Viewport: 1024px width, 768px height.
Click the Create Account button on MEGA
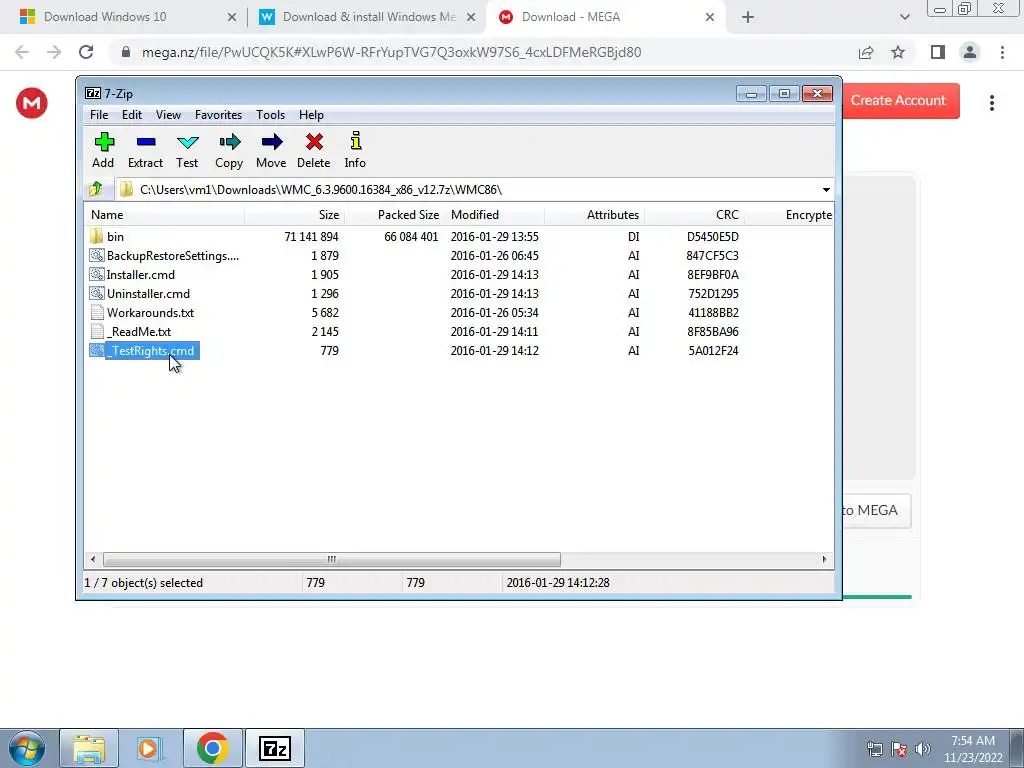(901, 101)
